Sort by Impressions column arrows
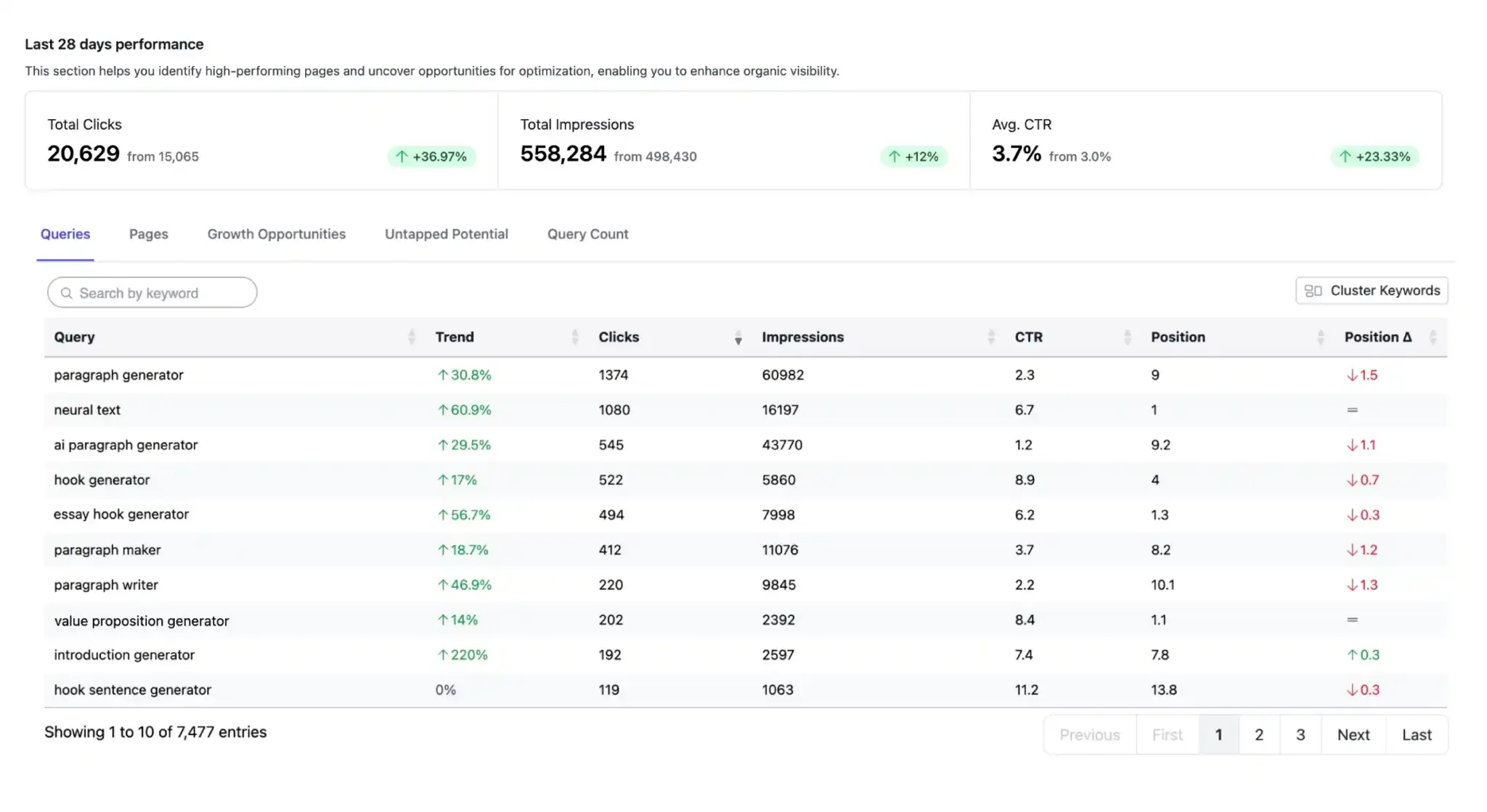1487x812 pixels. (x=991, y=337)
